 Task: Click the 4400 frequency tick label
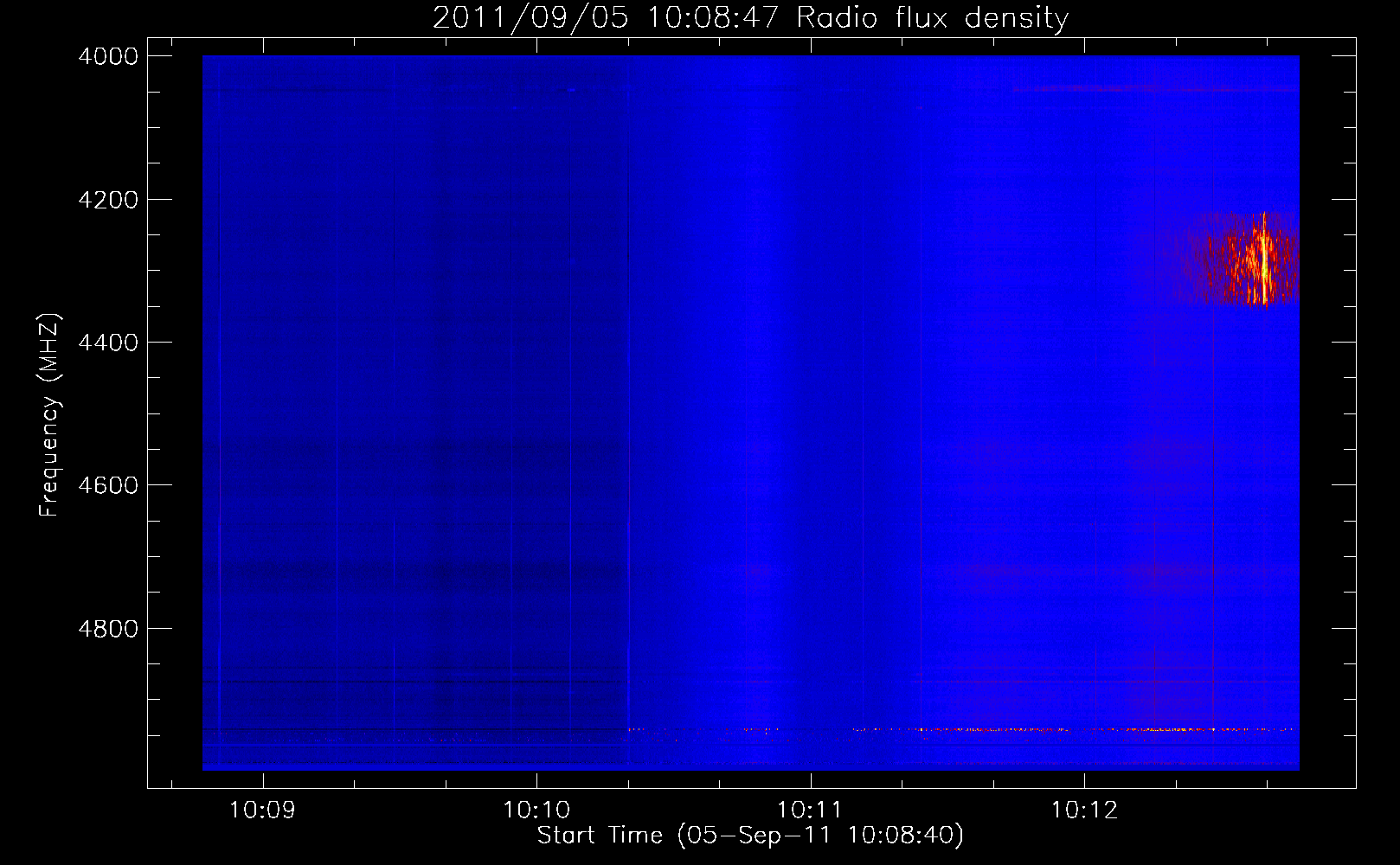pyautogui.click(x=108, y=343)
